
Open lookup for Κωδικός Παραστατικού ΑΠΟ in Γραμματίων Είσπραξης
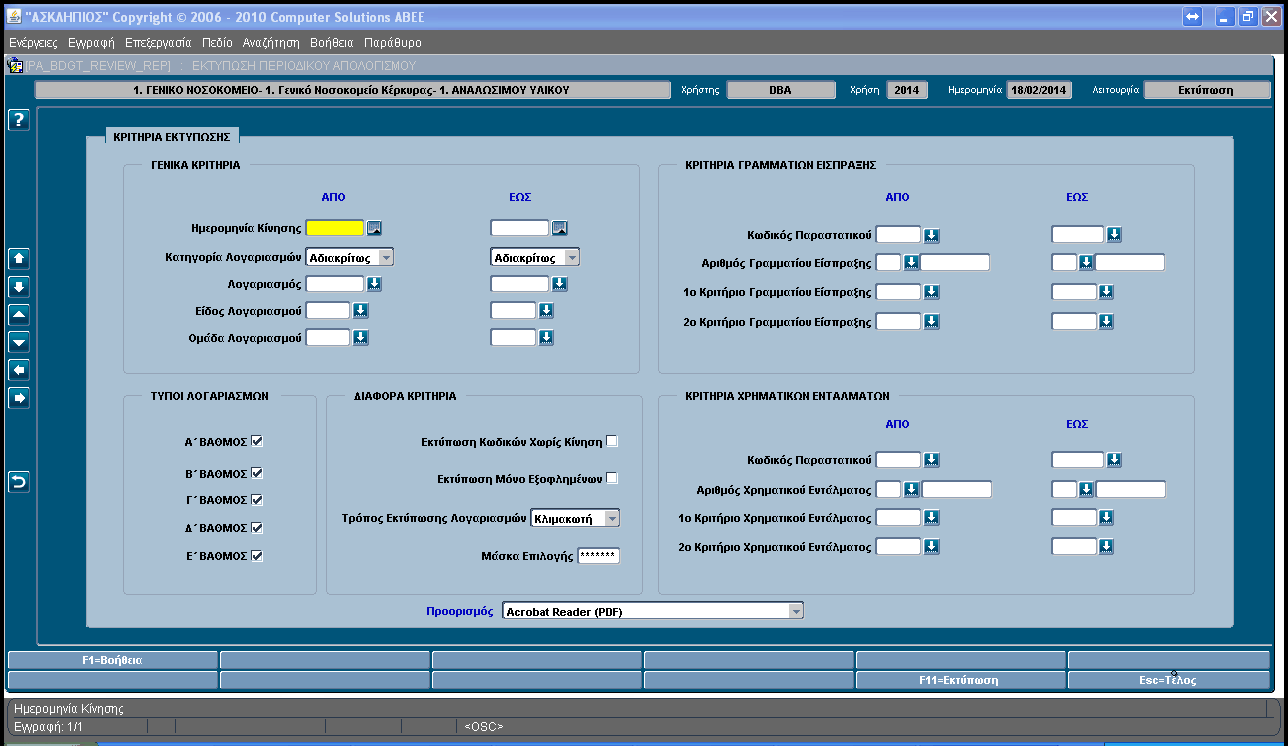click(x=931, y=235)
